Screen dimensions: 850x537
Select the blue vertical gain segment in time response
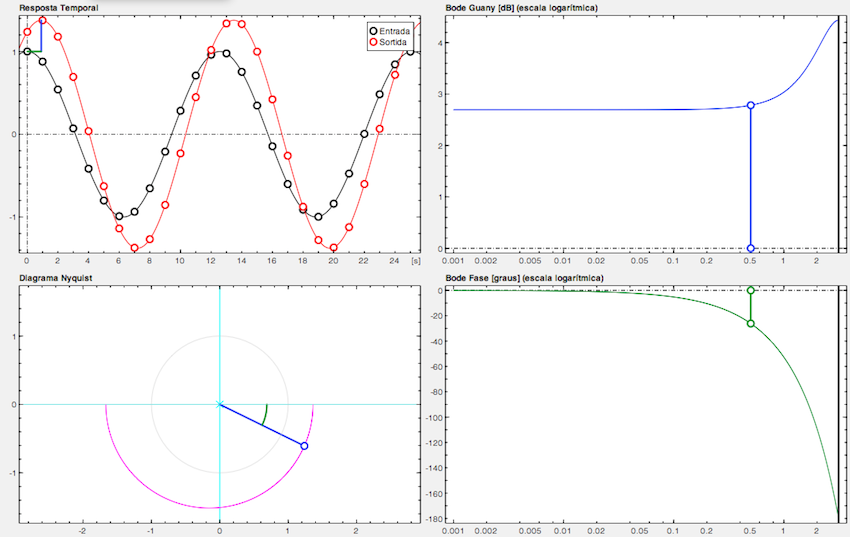pyautogui.click(x=42, y=36)
